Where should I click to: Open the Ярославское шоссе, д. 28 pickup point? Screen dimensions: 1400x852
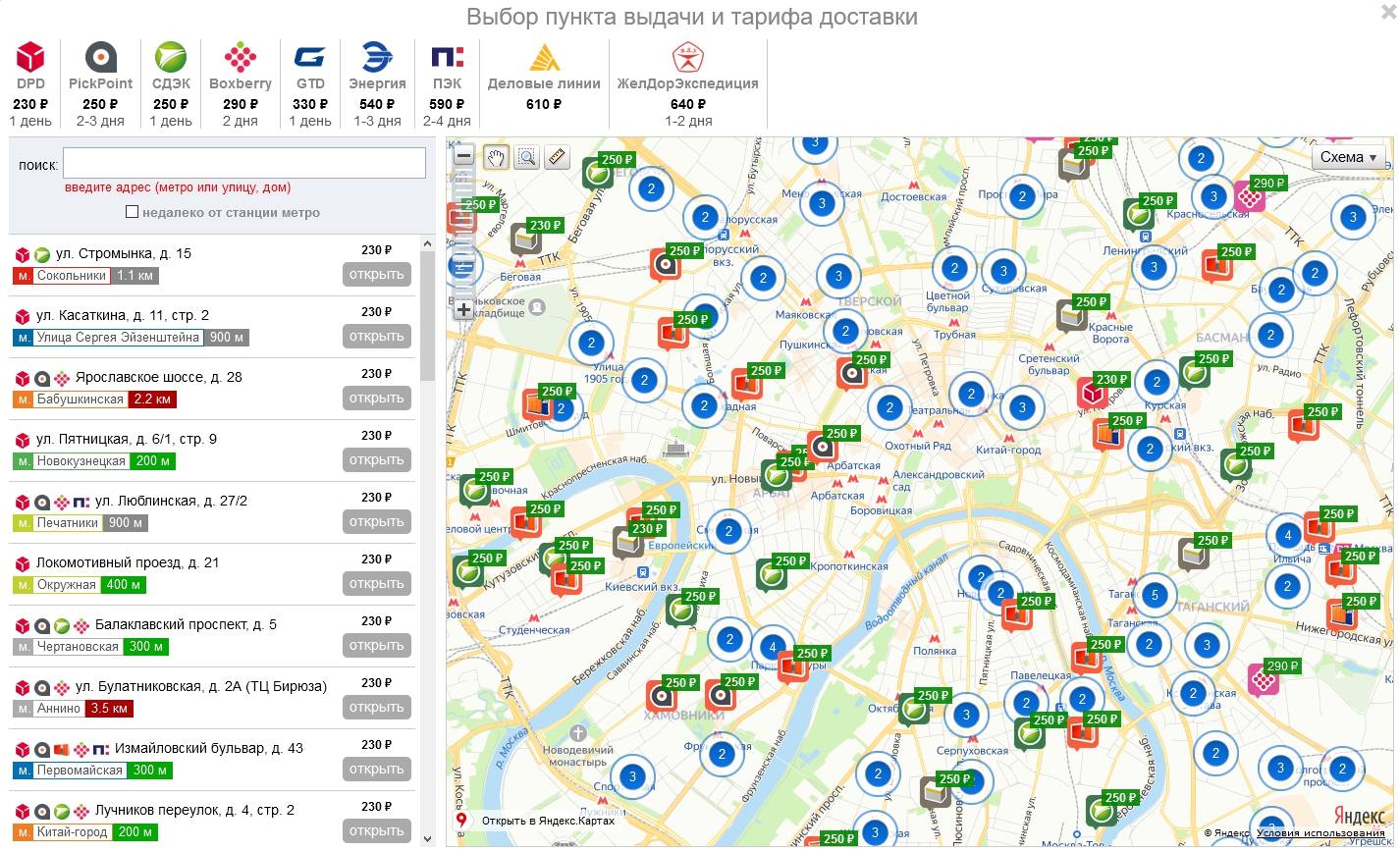coord(377,398)
